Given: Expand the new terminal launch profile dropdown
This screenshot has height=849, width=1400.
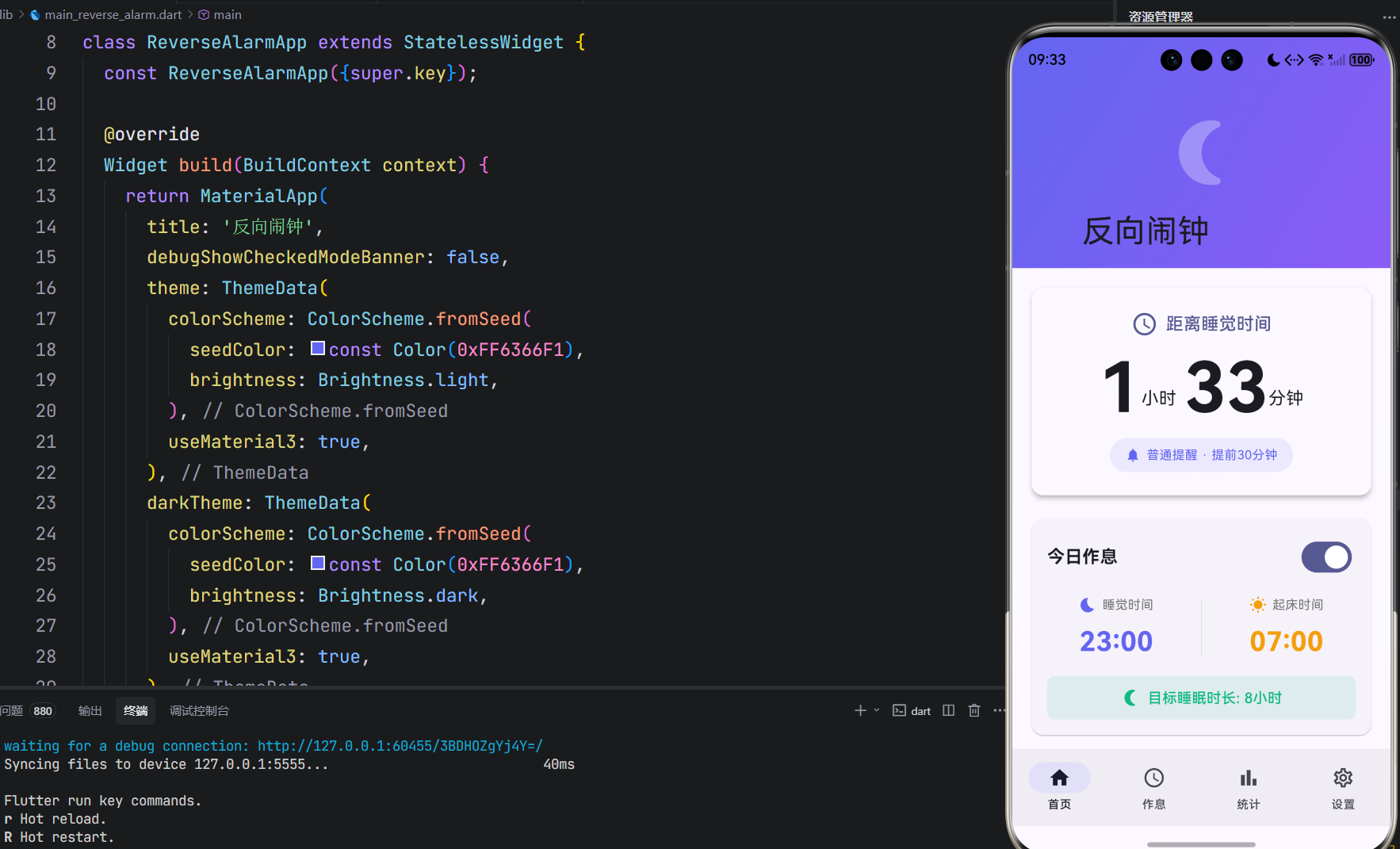Looking at the screenshot, I should 877,710.
